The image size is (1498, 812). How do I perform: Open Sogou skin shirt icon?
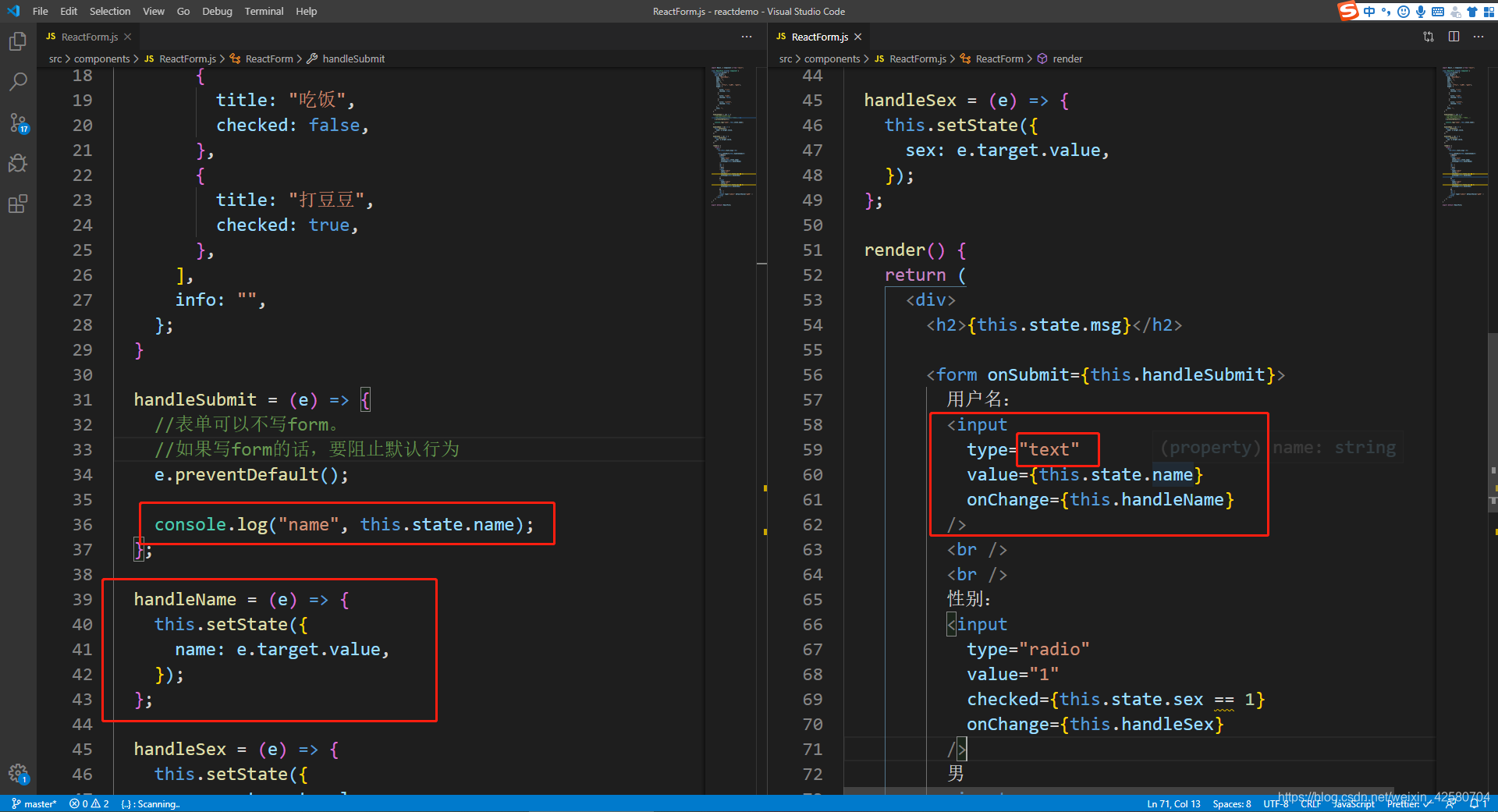[1472, 11]
